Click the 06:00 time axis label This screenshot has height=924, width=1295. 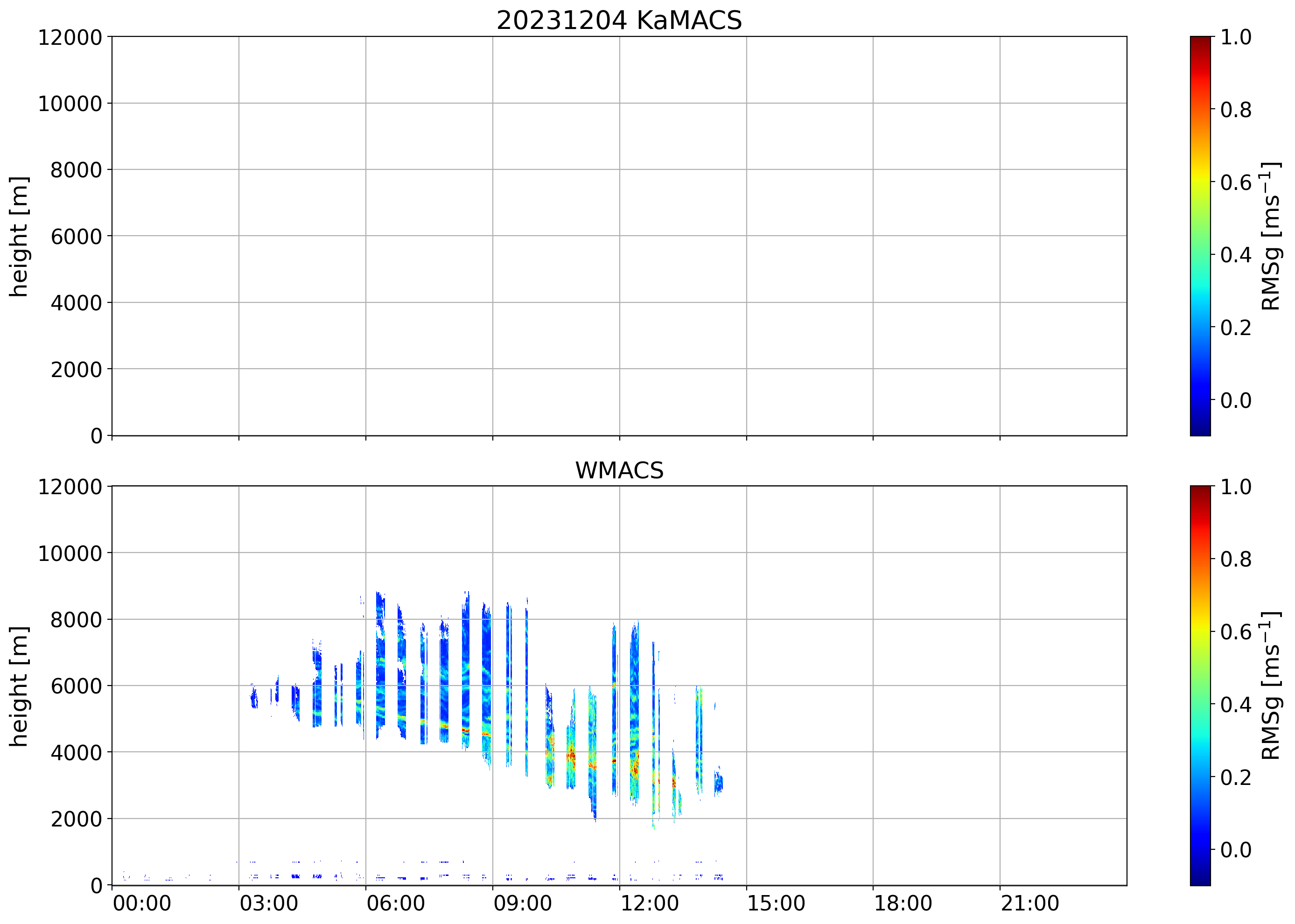pos(395,903)
